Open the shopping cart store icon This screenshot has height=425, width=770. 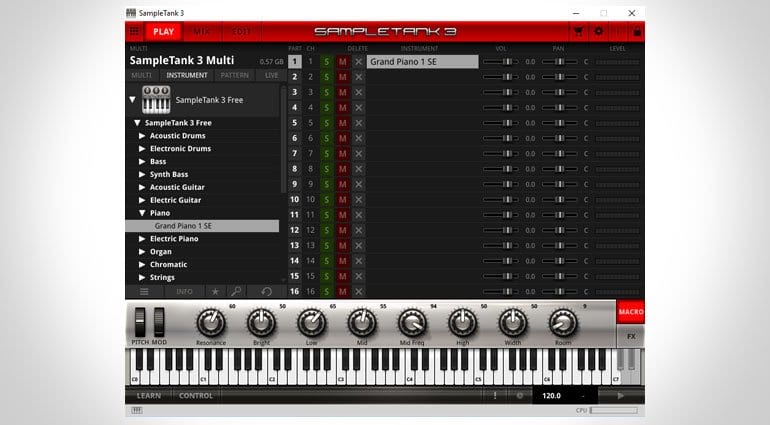tap(578, 32)
